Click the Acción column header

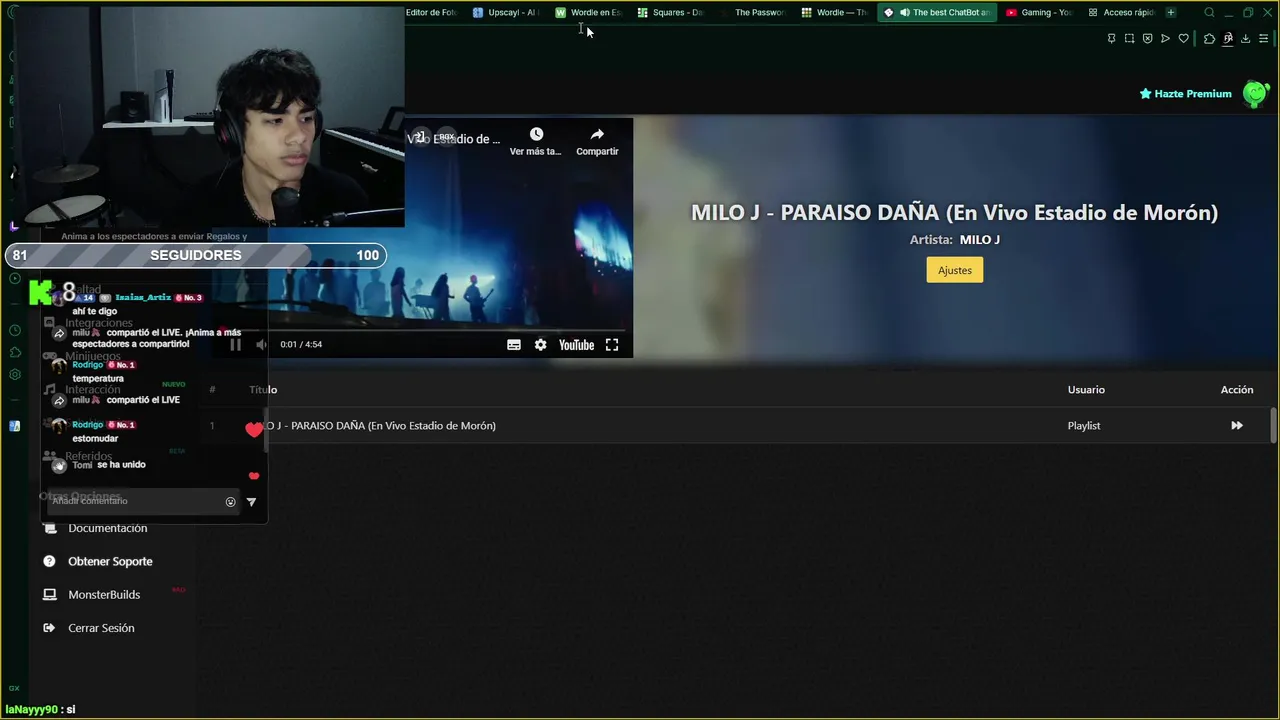coord(1237,390)
